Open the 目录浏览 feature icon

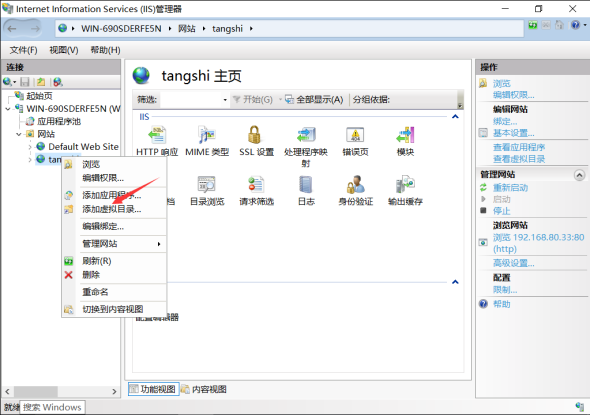click(207, 191)
